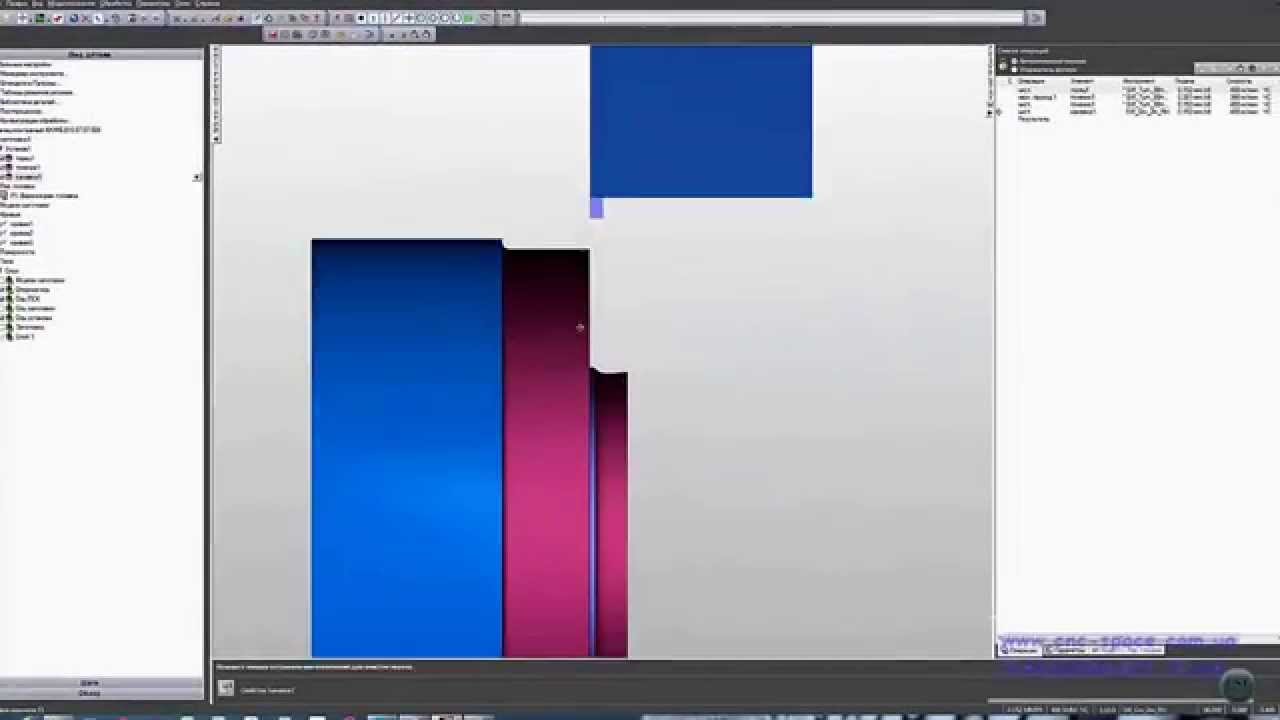Click the red icon starting the second toolbar row
This screenshot has width=1280, height=720.
[272, 34]
